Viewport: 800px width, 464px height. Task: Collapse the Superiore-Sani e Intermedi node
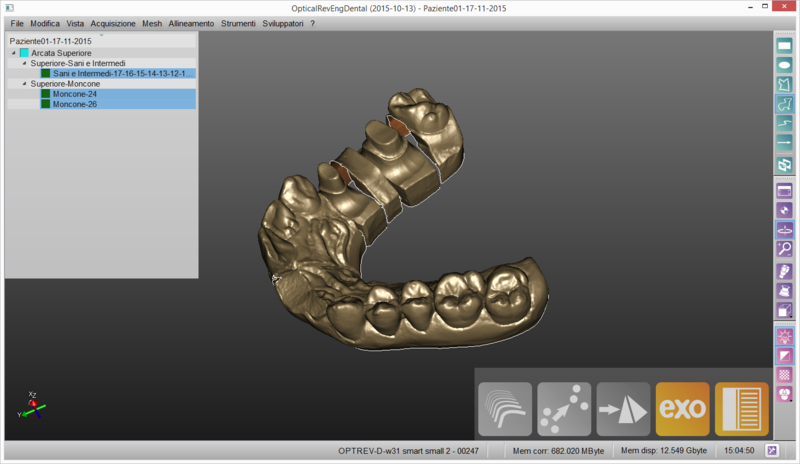pos(24,63)
